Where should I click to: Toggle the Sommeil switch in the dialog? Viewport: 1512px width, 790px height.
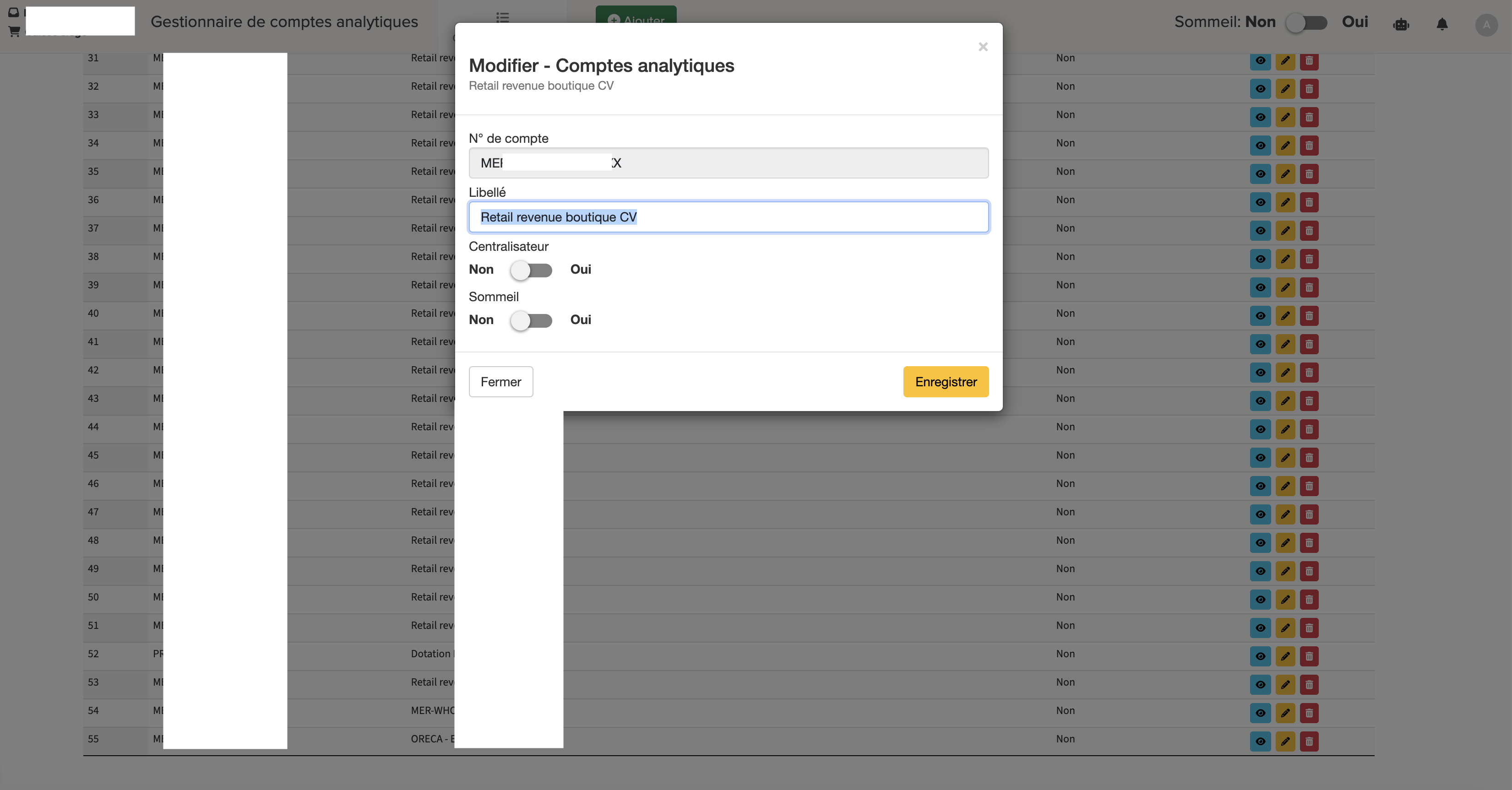coord(531,320)
